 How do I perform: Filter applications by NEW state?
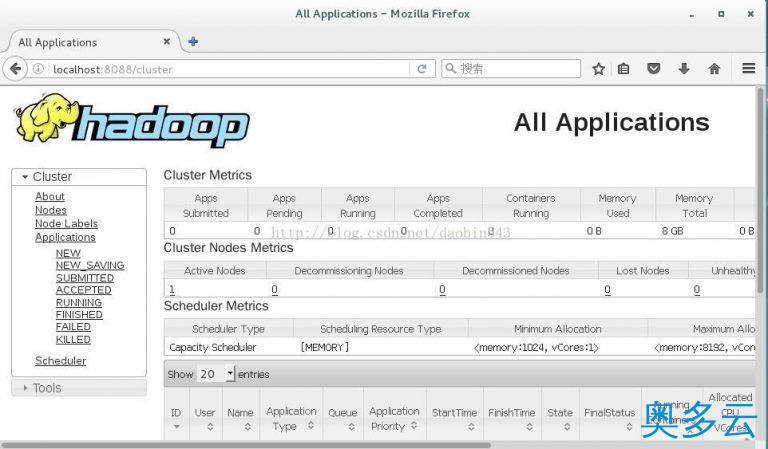[68, 254]
